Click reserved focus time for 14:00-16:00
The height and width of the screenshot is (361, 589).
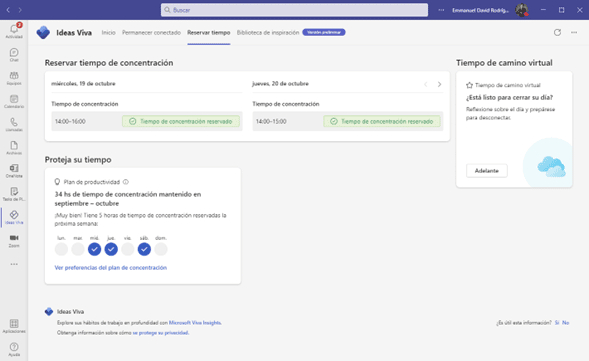click(x=181, y=121)
